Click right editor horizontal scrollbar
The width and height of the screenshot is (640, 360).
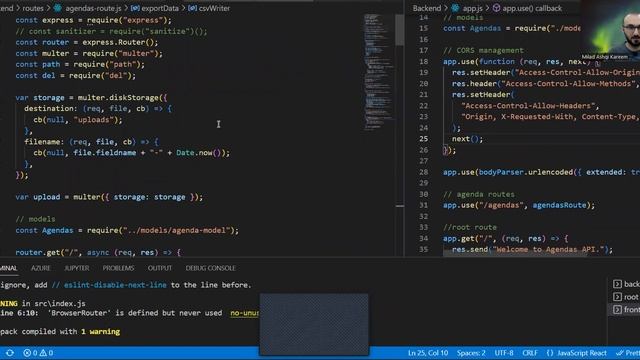(515, 253)
